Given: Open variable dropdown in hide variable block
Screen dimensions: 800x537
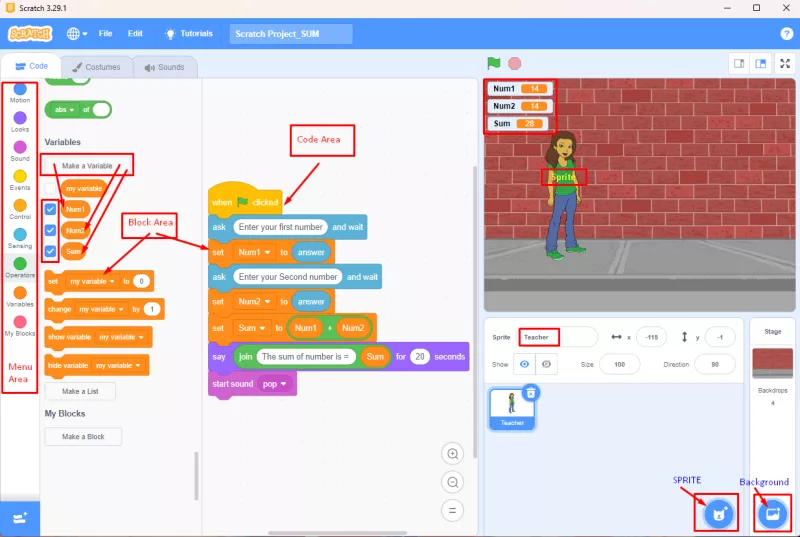Looking at the screenshot, I should pyautogui.click(x=118, y=365).
